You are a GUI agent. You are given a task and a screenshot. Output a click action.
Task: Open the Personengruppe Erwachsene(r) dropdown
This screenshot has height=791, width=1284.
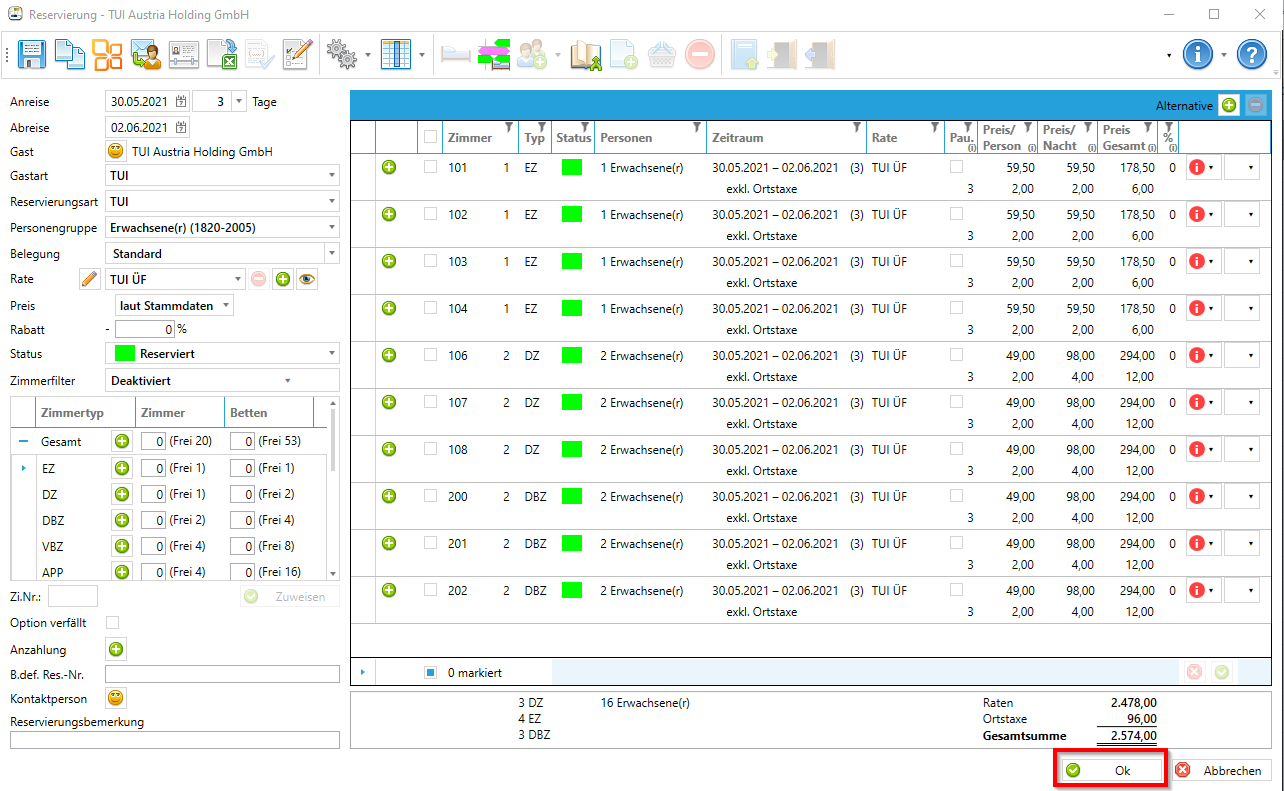pos(222,227)
